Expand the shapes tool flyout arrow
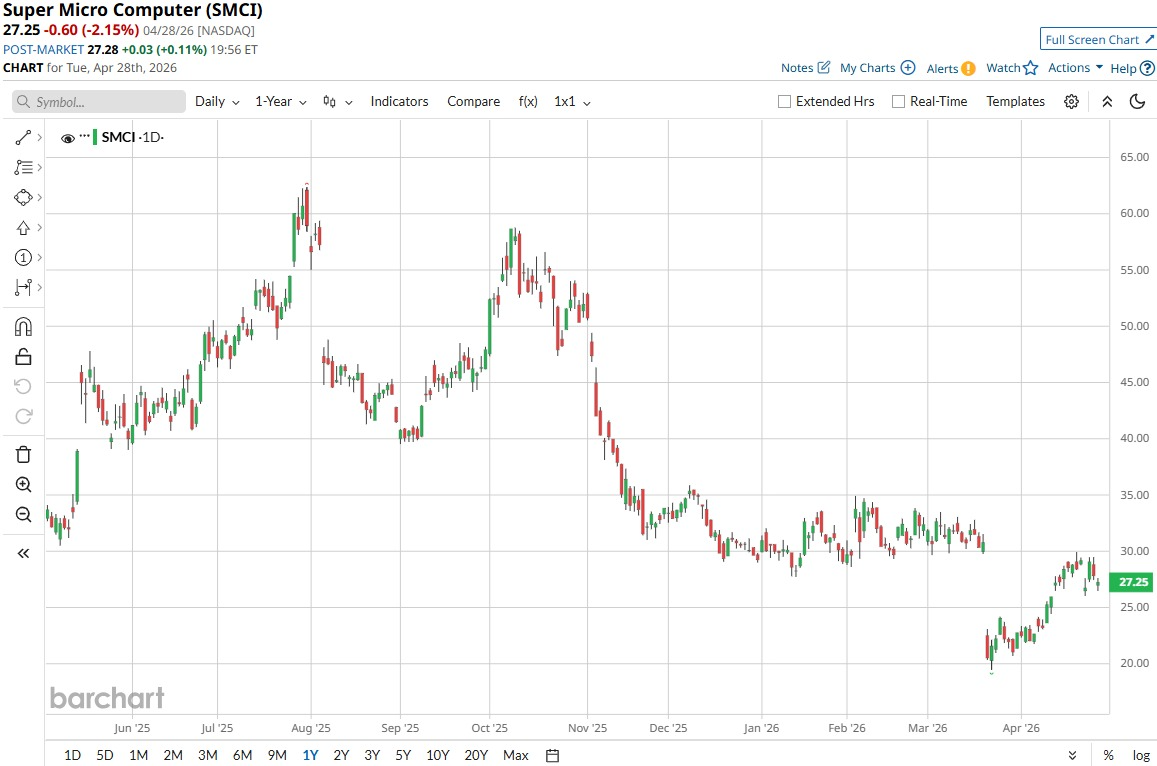Image resolution: width=1157 pixels, height=766 pixels. click(39, 197)
